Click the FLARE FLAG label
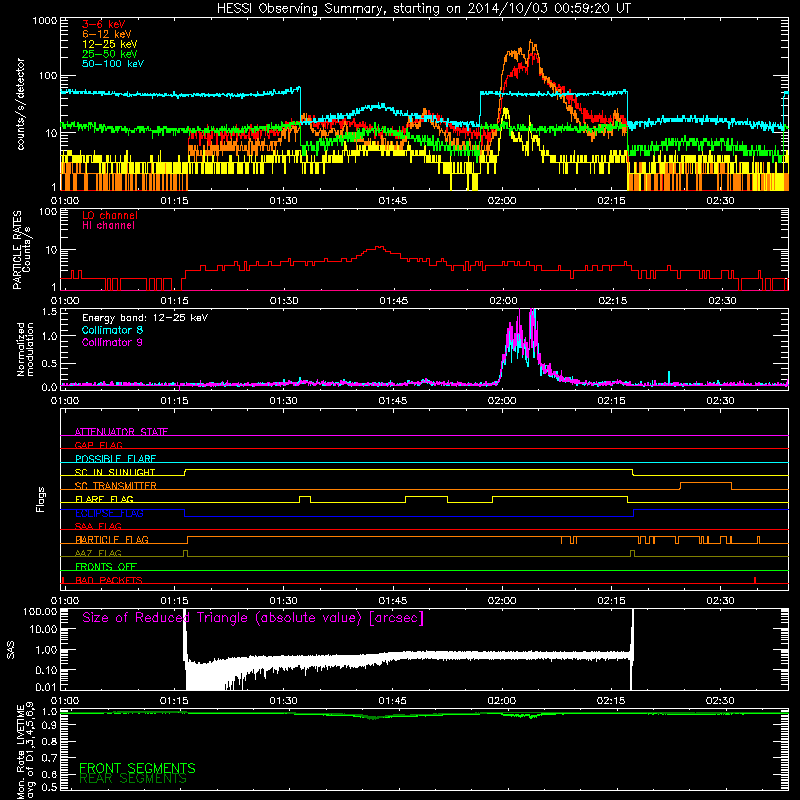The height and width of the screenshot is (800, 800). point(104,499)
